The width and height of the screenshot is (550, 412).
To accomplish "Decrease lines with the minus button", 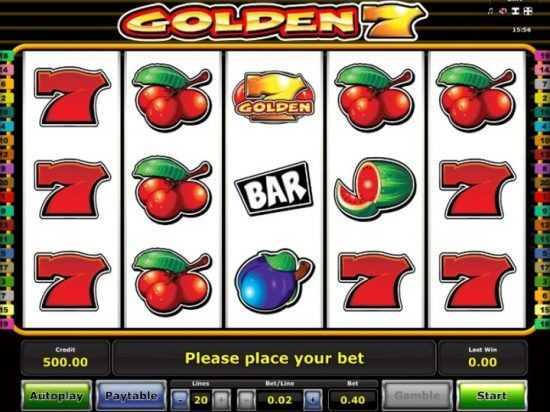I will pos(181,399).
